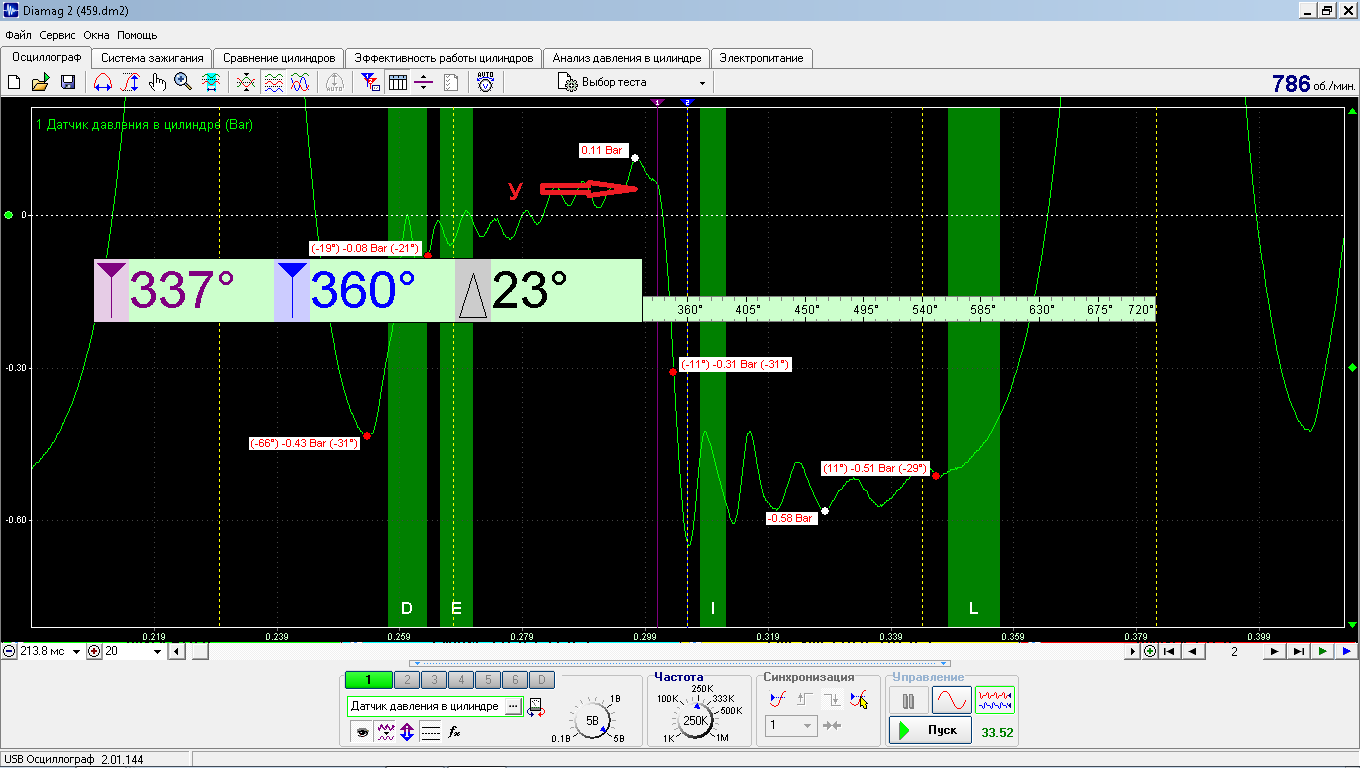Viewport: 1360px width, 768px height.
Task: Adjust the 5B voltage range knob
Action: (592, 720)
